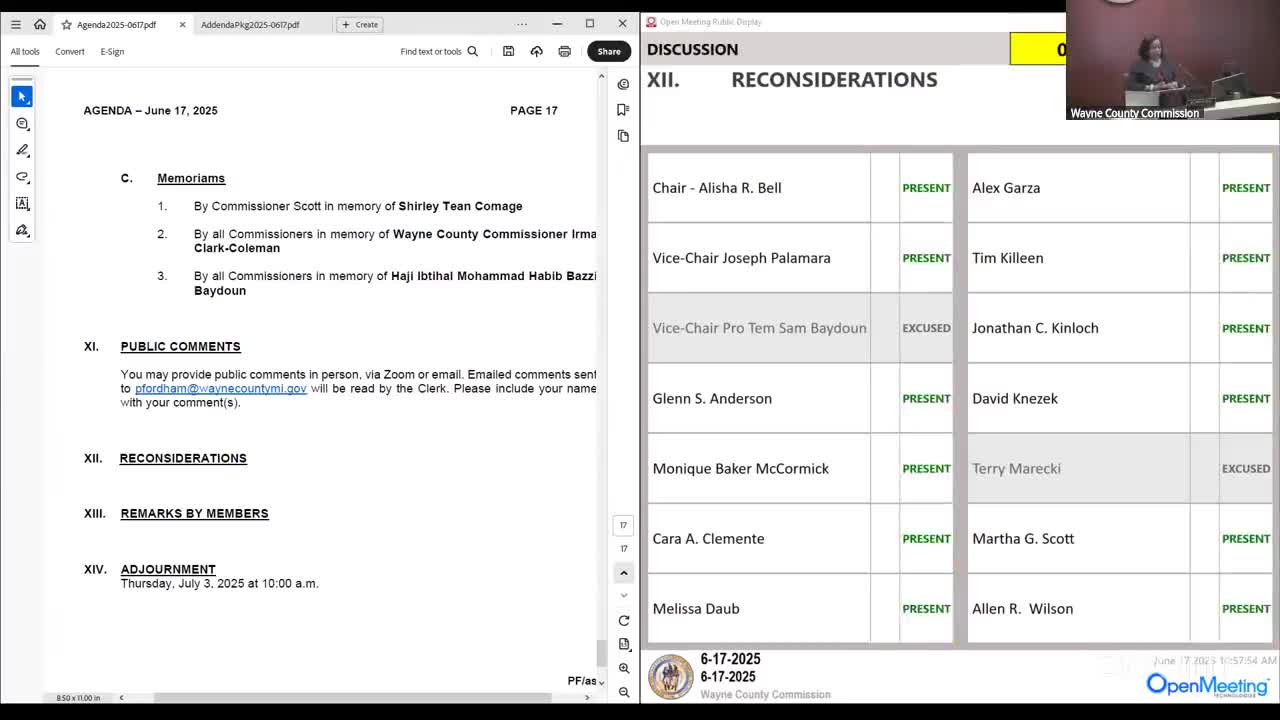Rotate the page view clockwise
This screenshot has width=1280, height=720.
point(624,620)
